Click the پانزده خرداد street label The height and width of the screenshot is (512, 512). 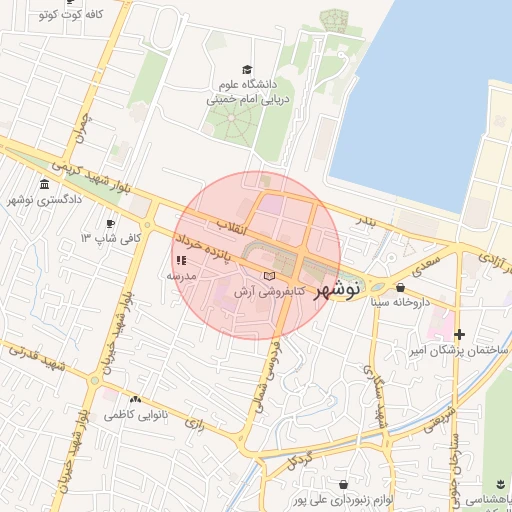coord(203,248)
